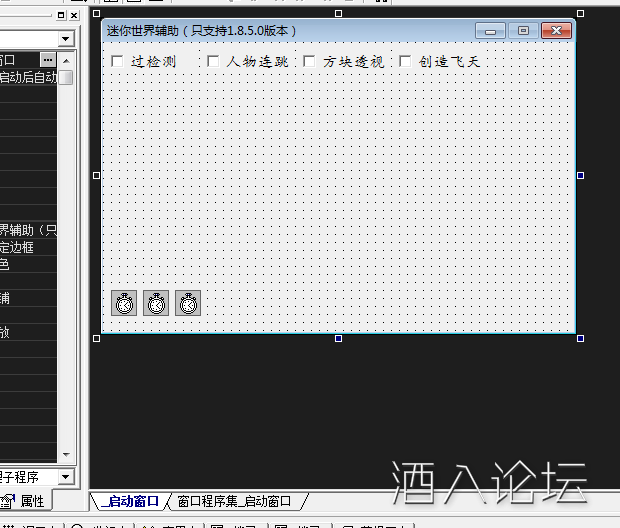Image resolution: width=620 pixels, height=528 pixels.
Task: Toggle the 过检测 checkbox
Action: pyautogui.click(x=118, y=62)
